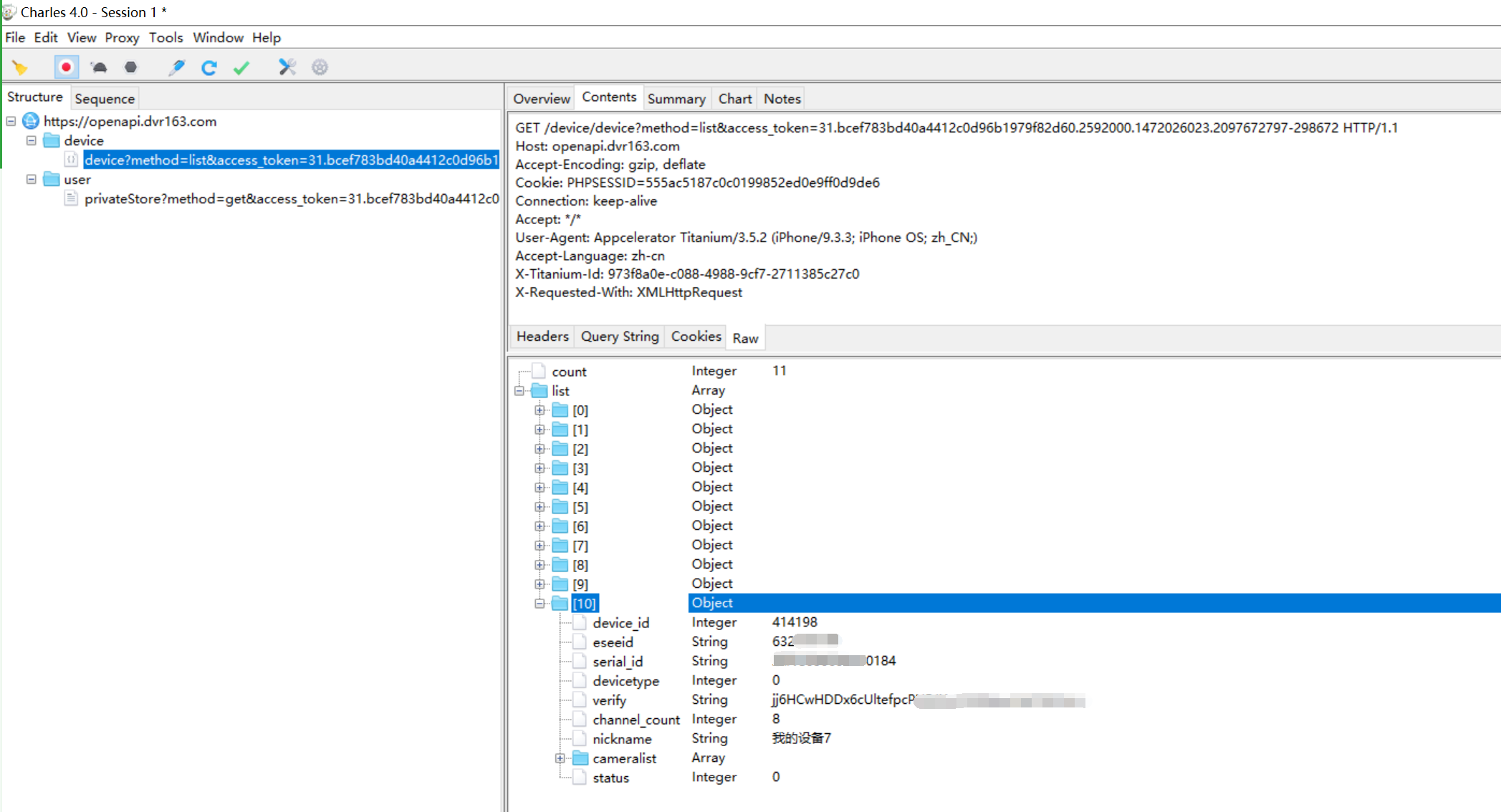Click the [4] folder icon
Viewport: 1501px width, 812px height.
pos(560,488)
